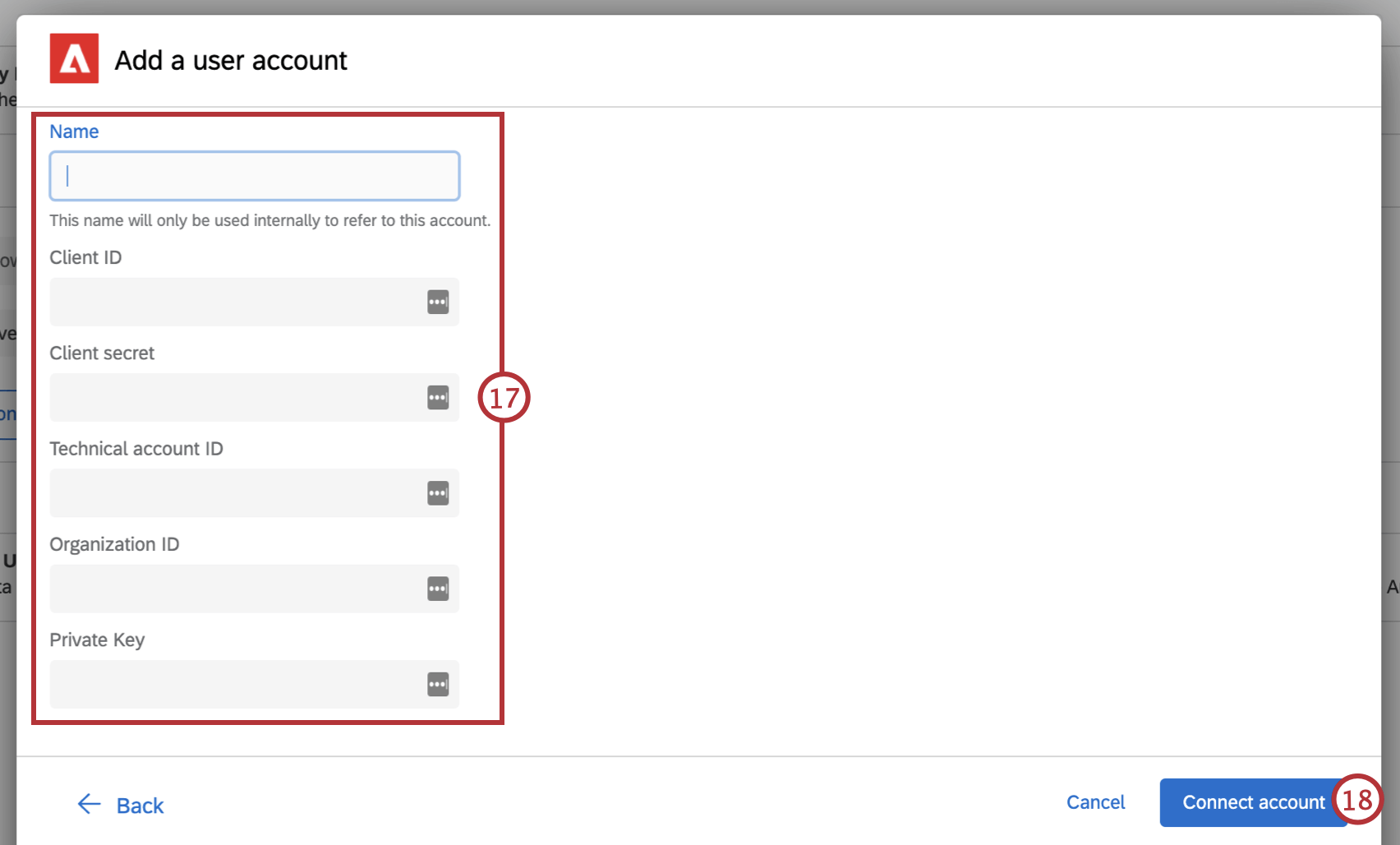
Task: Click the circled number 17 annotation
Action: point(504,397)
